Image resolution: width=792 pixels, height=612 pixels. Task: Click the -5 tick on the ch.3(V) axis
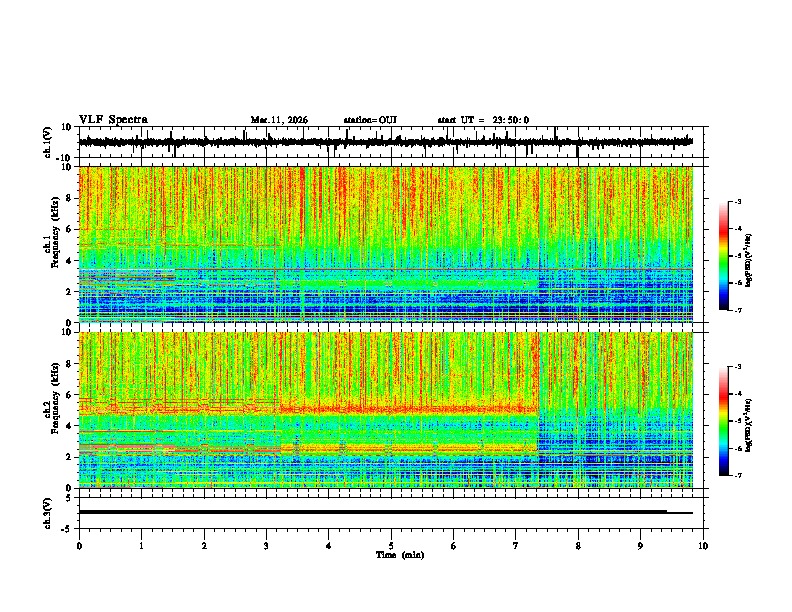68,529
